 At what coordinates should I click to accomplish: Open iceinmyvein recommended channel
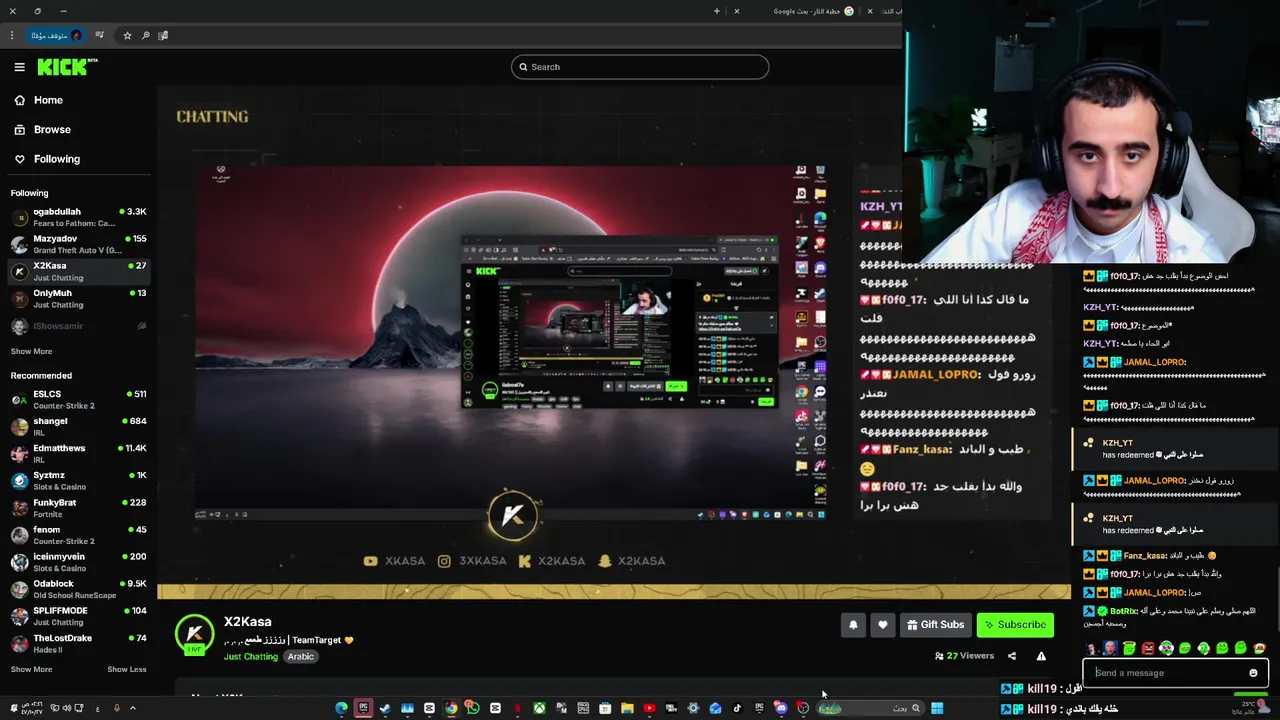coord(78,562)
